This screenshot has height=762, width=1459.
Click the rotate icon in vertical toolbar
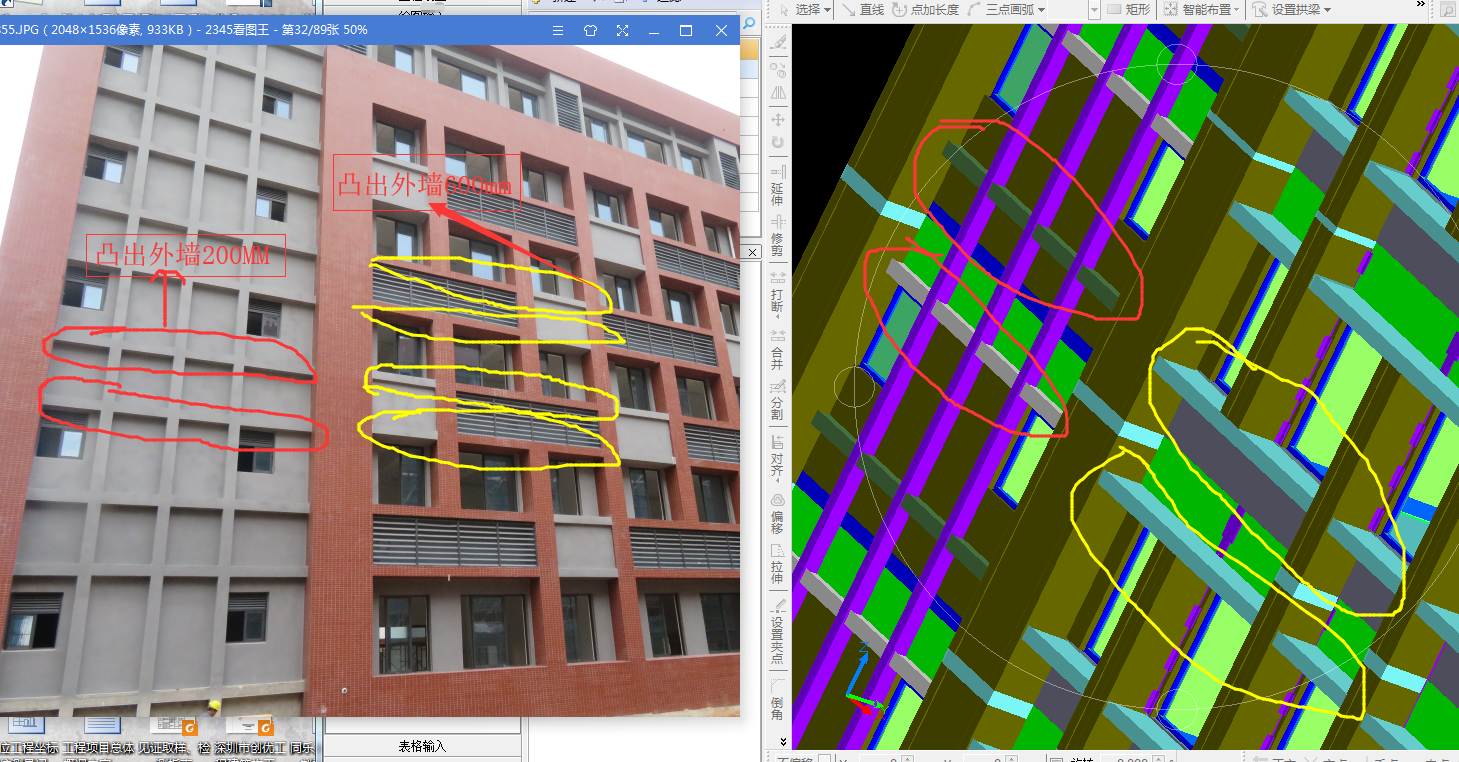(778, 143)
